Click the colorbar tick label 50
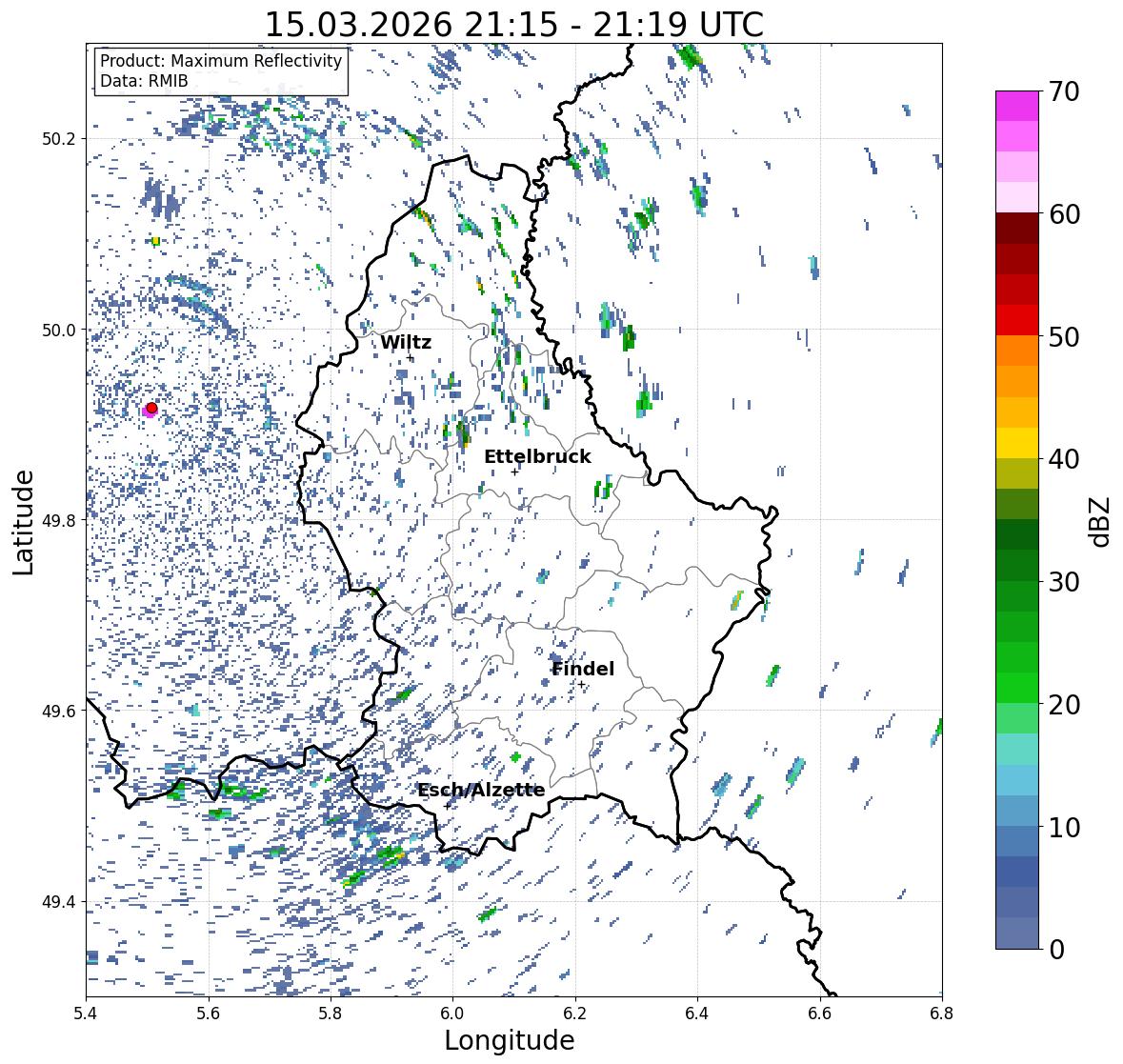 [1064, 336]
